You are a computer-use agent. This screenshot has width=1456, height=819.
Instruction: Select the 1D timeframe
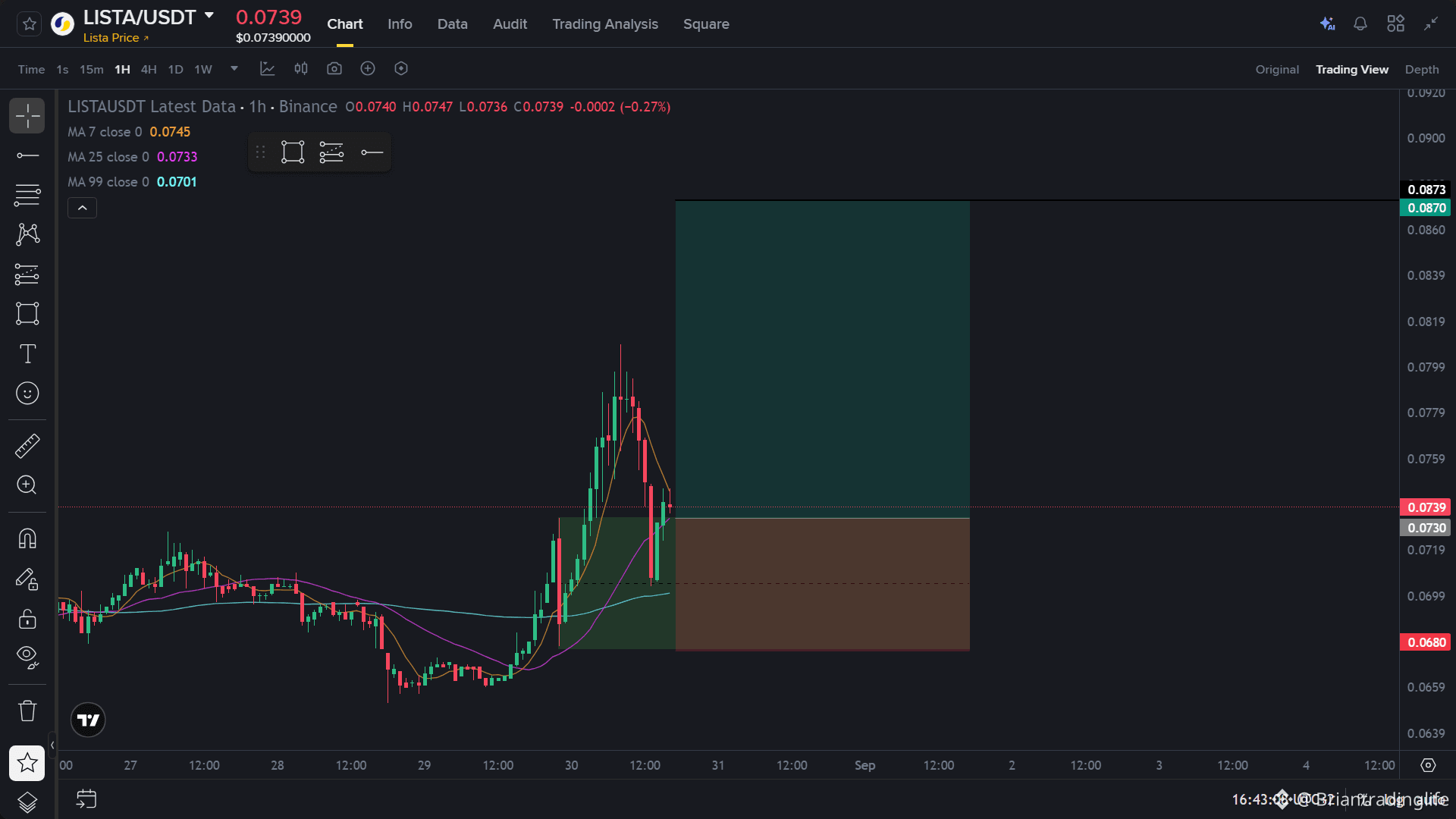175,70
